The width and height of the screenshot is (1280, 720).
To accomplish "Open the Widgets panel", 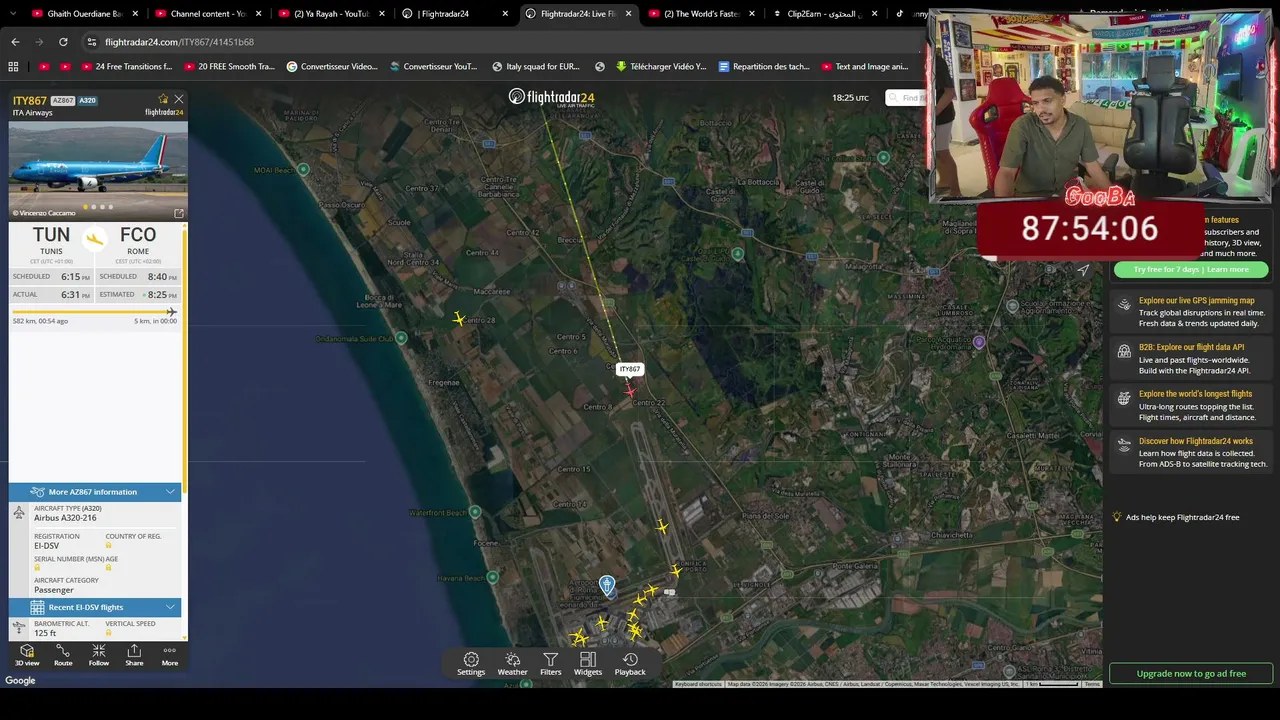I will (588, 664).
